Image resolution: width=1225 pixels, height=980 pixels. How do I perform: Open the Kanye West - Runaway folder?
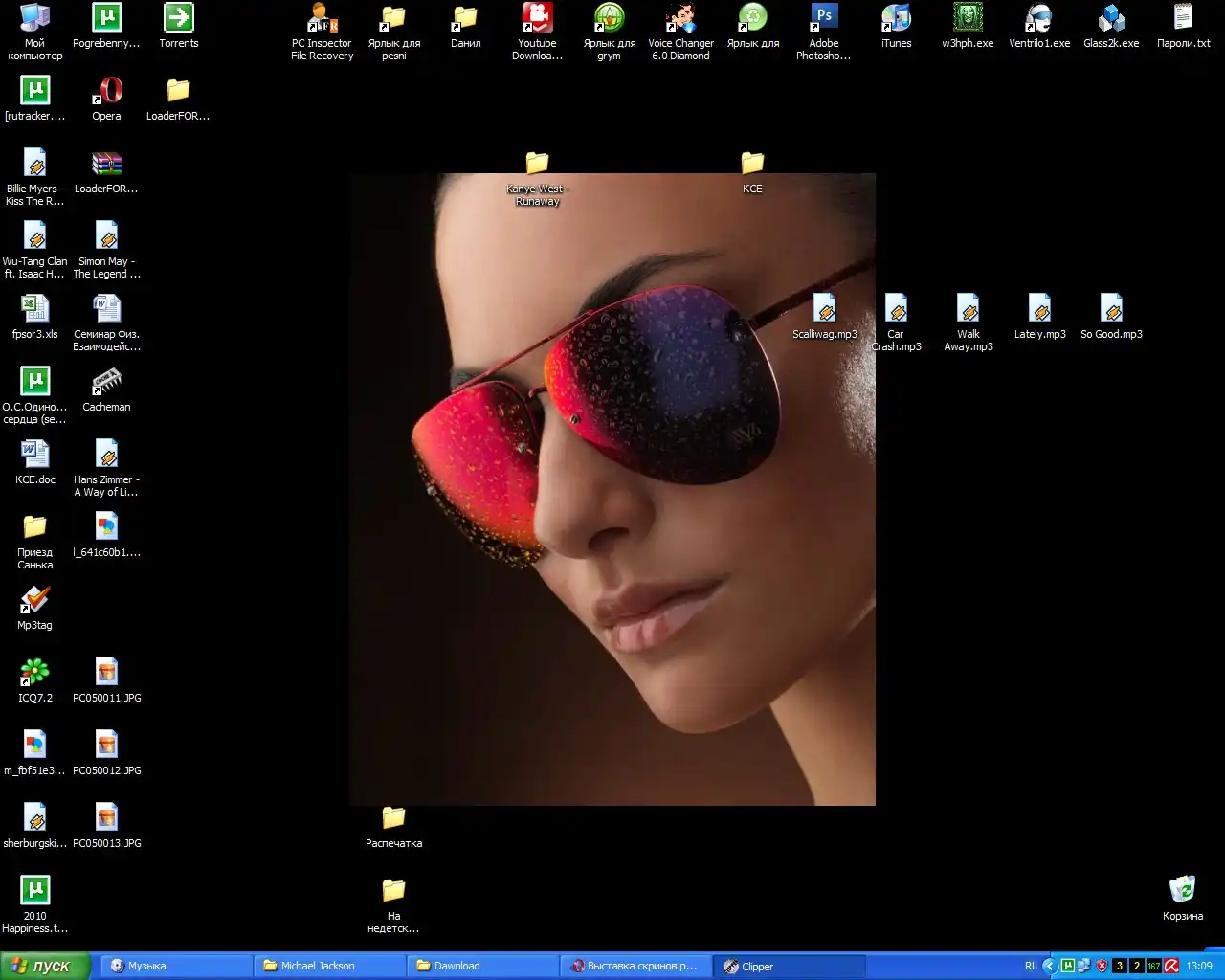point(537,165)
